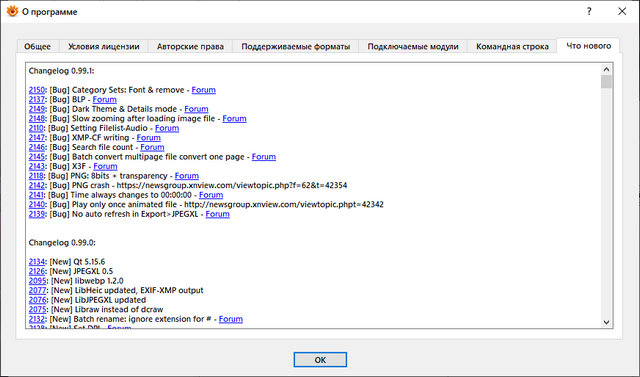Click the changelog scrollbar thumb
Screen dimensions: 640x377
606,82
